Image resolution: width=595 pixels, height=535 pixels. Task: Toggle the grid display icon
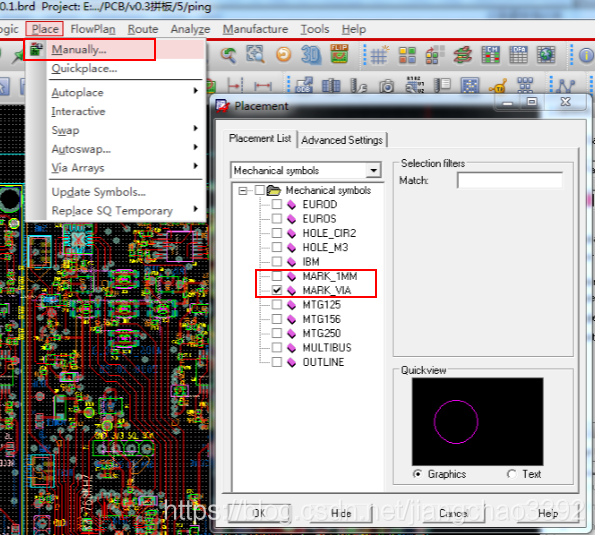point(379,55)
